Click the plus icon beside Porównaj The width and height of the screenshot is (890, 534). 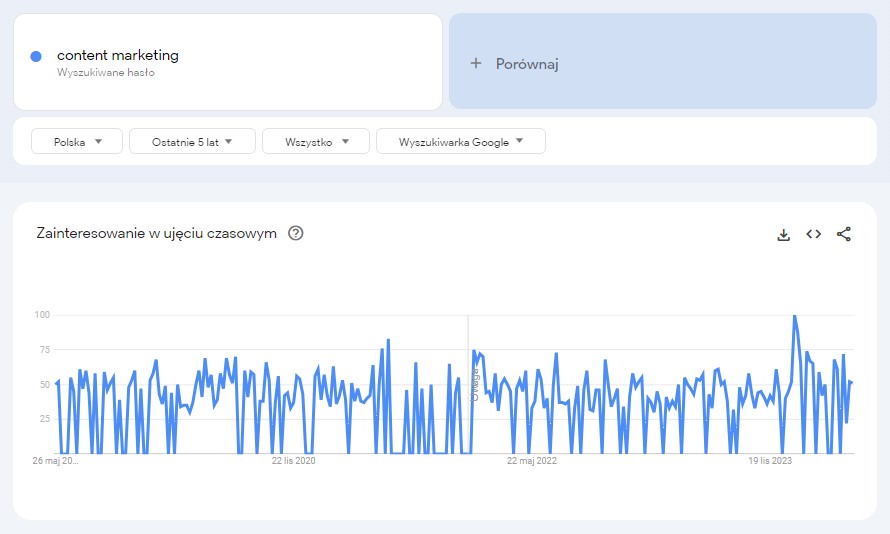point(476,63)
